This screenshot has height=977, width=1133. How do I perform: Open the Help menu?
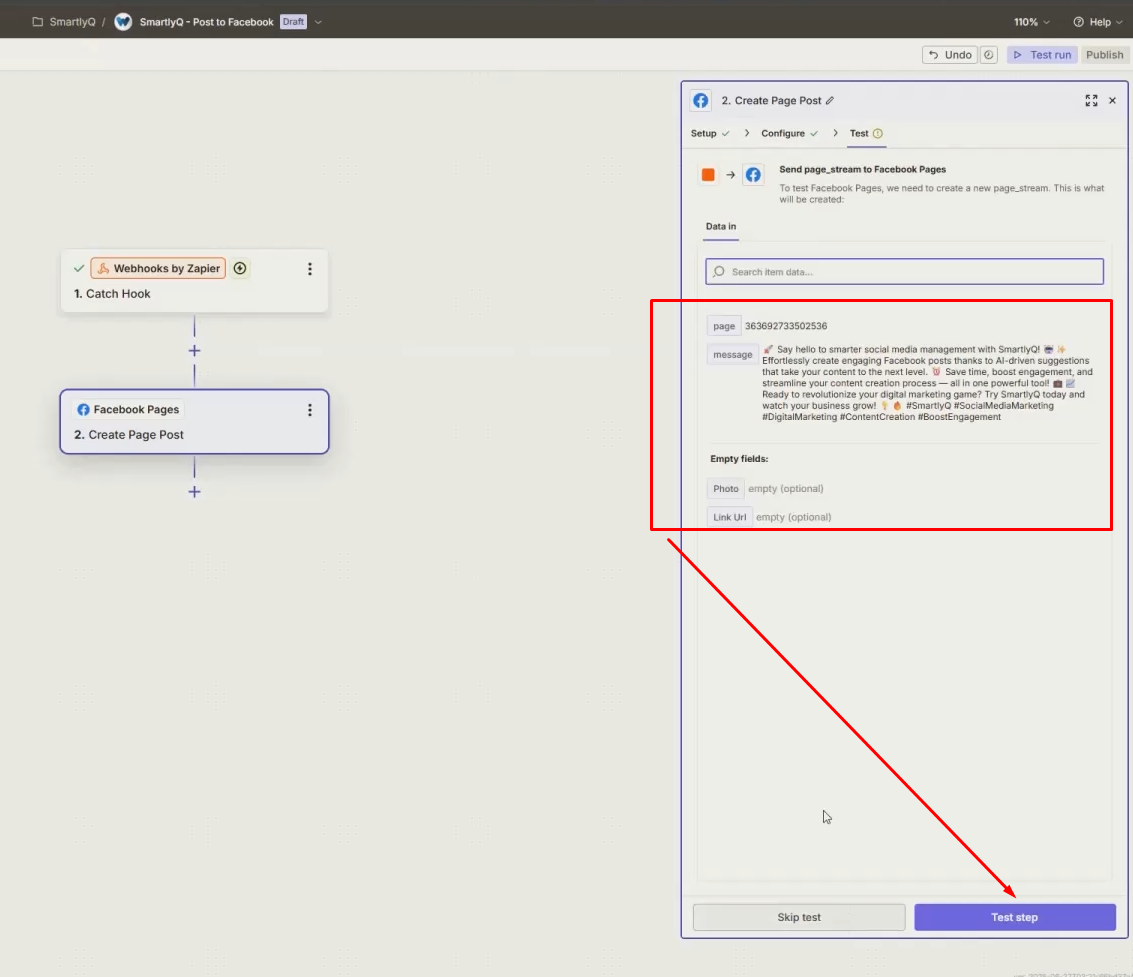pos(1098,22)
